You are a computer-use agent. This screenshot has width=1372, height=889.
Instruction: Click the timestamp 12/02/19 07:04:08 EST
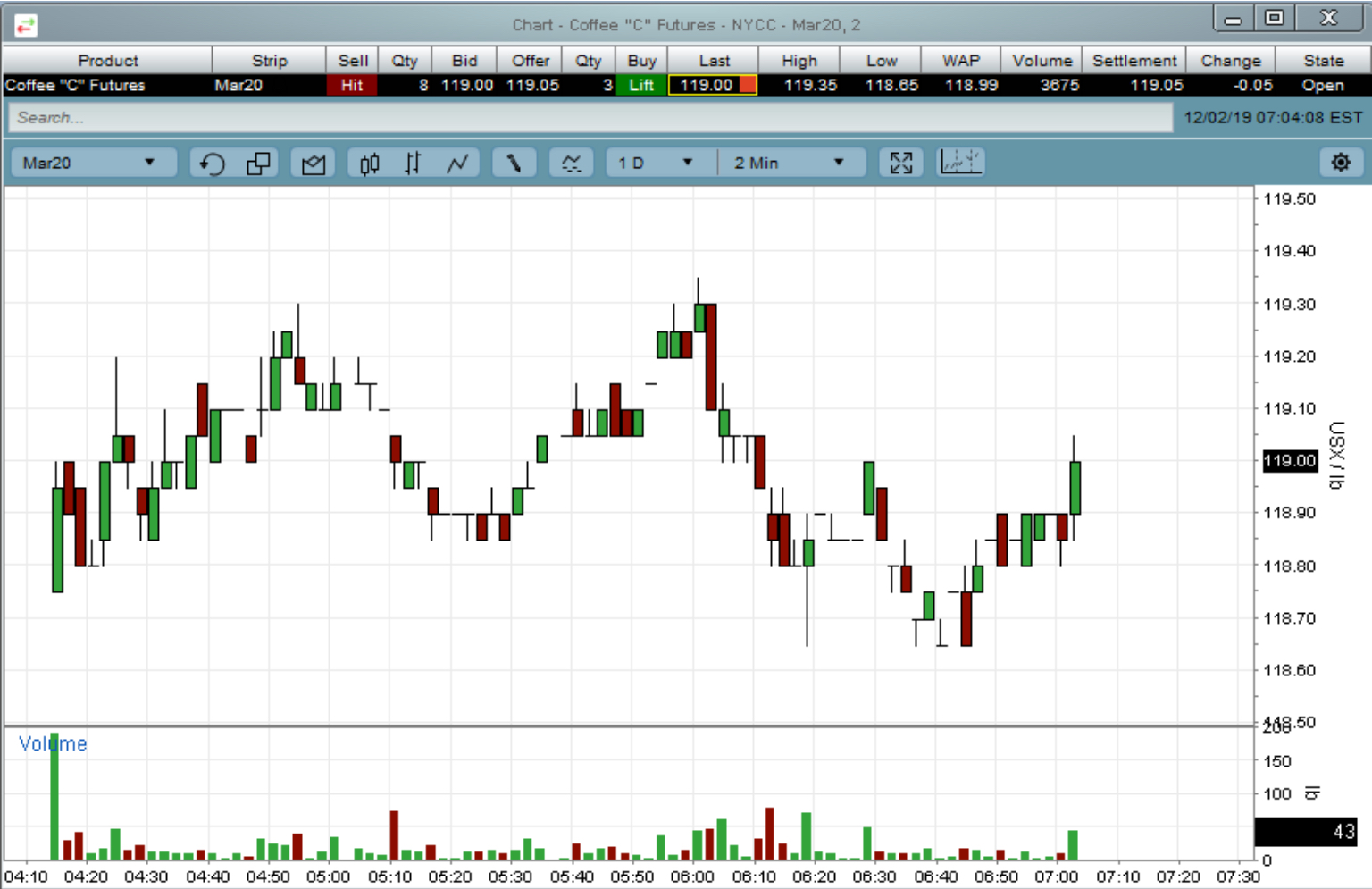[x=1274, y=117]
